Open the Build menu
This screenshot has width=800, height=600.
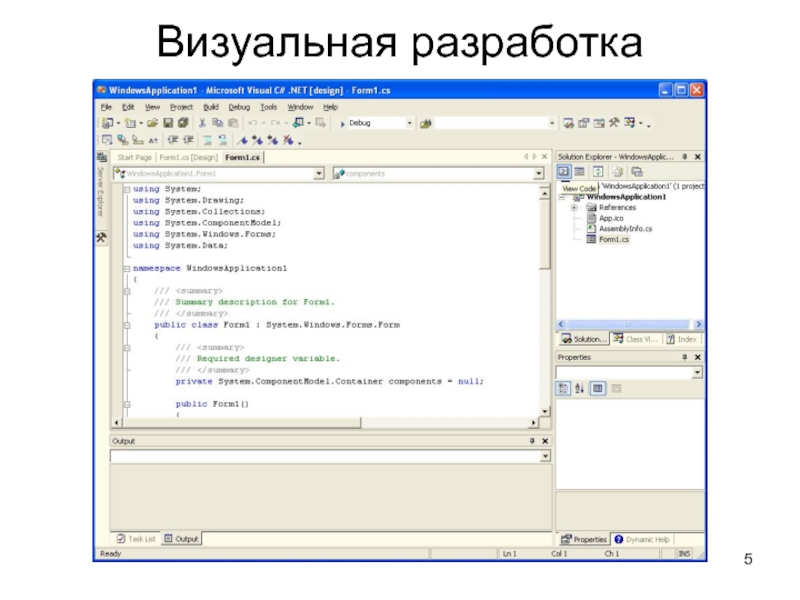pyautogui.click(x=210, y=107)
